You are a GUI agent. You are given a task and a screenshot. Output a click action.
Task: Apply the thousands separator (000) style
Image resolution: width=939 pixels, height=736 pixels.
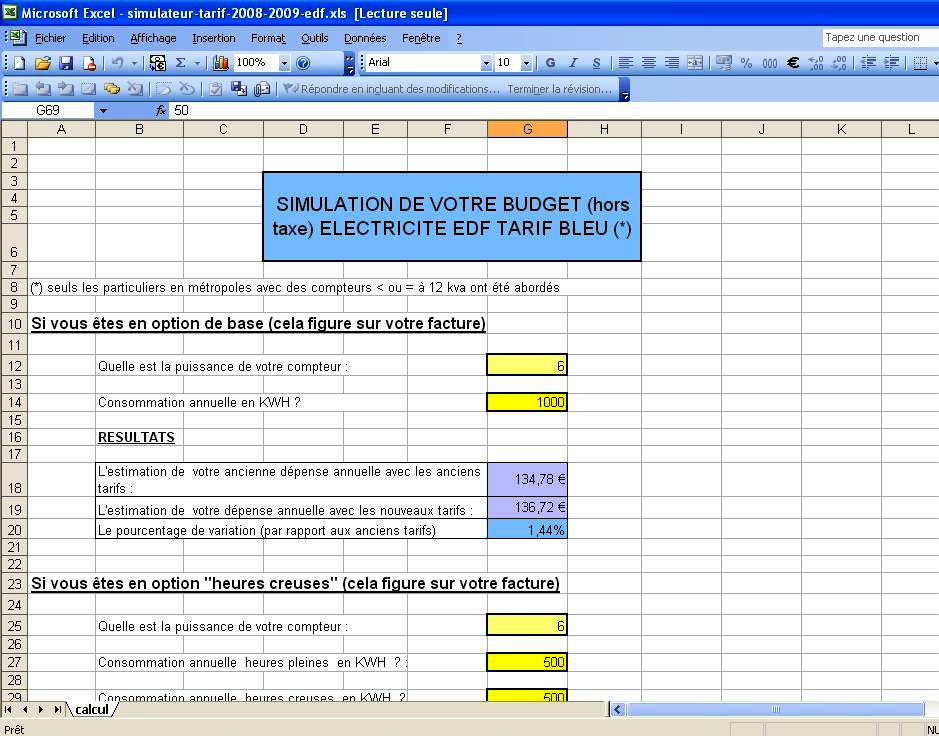click(x=770, y=63)
